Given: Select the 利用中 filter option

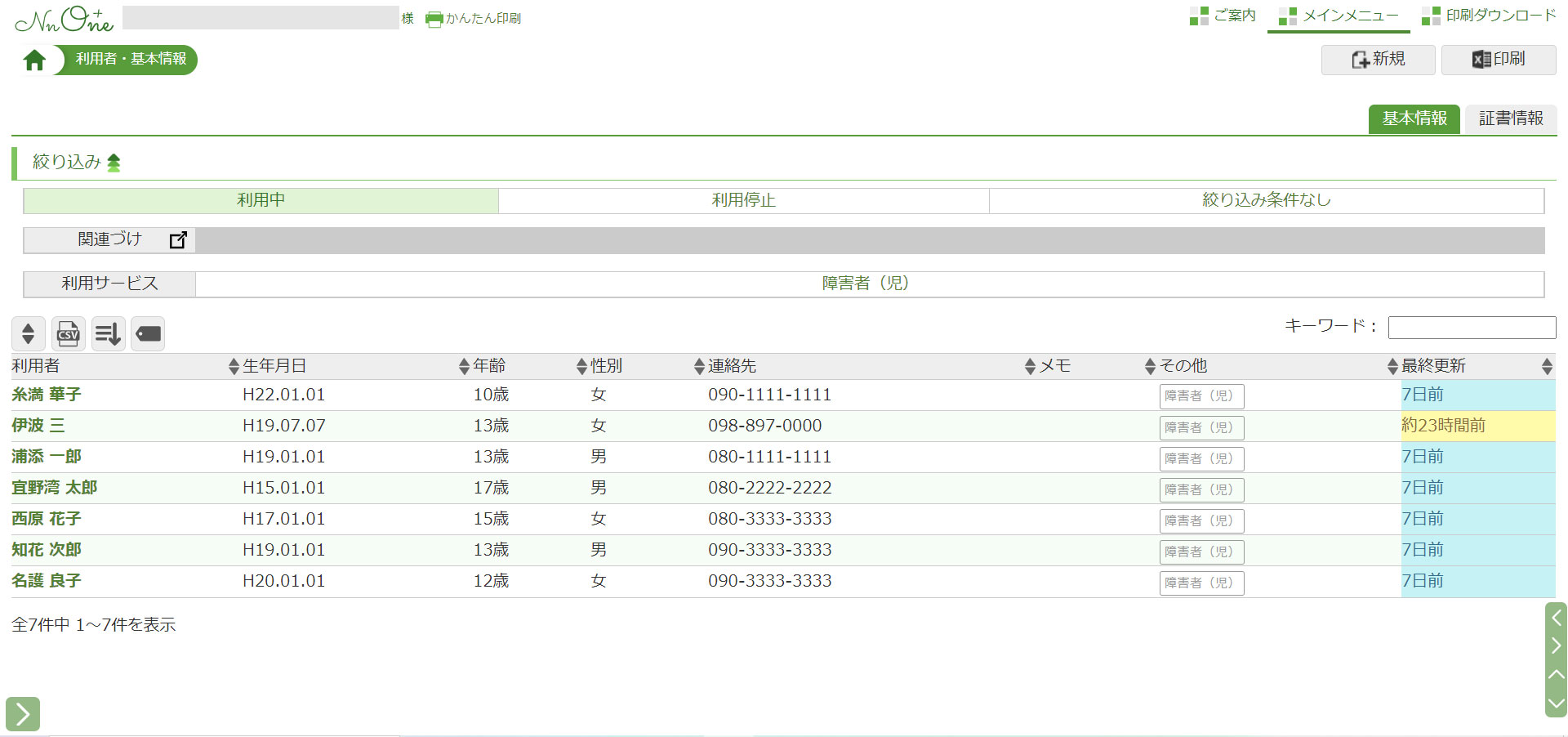Looking at the screenshot, I should point(261,200).
